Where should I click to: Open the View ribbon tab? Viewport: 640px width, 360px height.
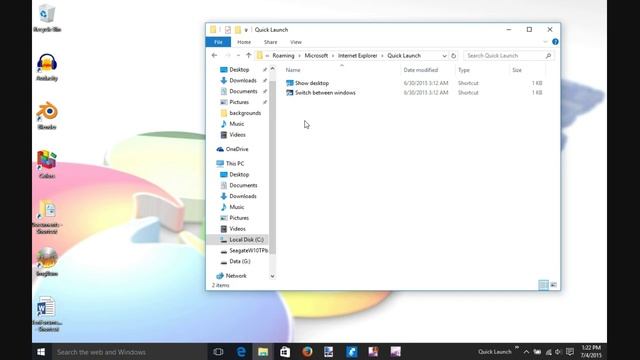pos(296,42)
